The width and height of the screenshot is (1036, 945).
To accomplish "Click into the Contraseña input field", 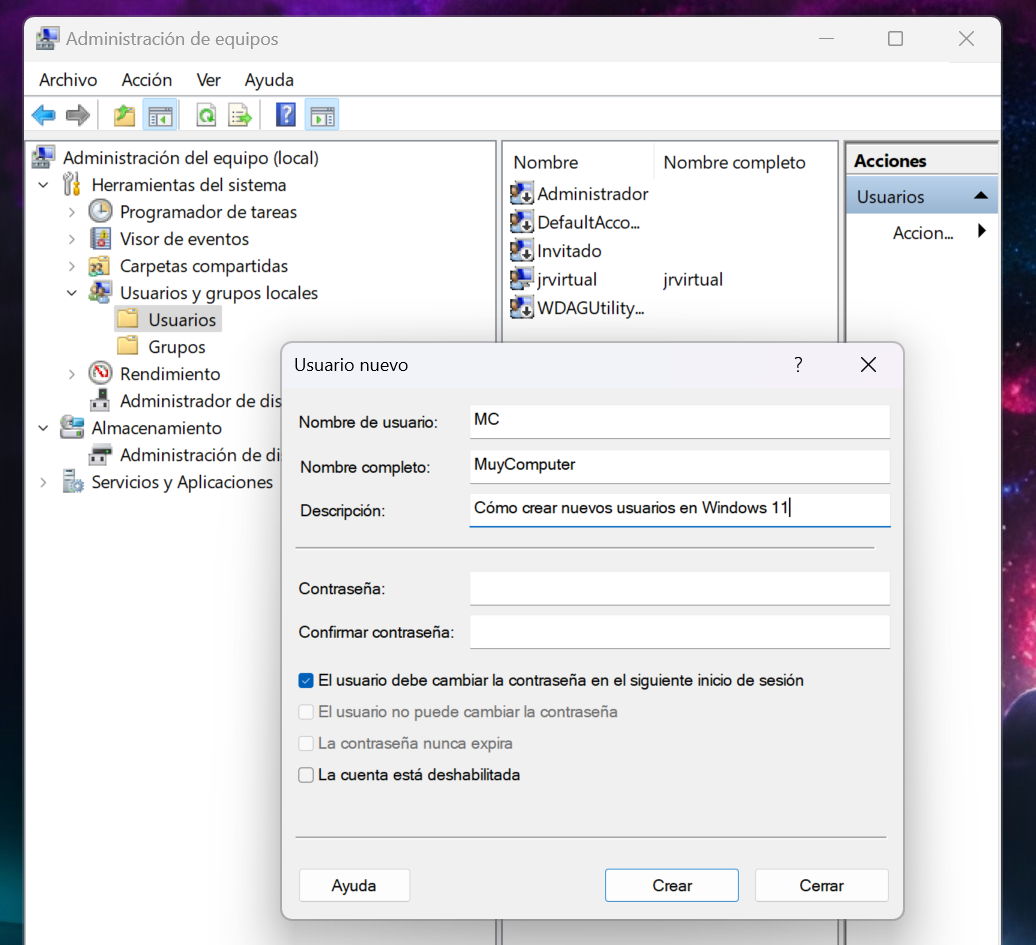I will [679, 589].
